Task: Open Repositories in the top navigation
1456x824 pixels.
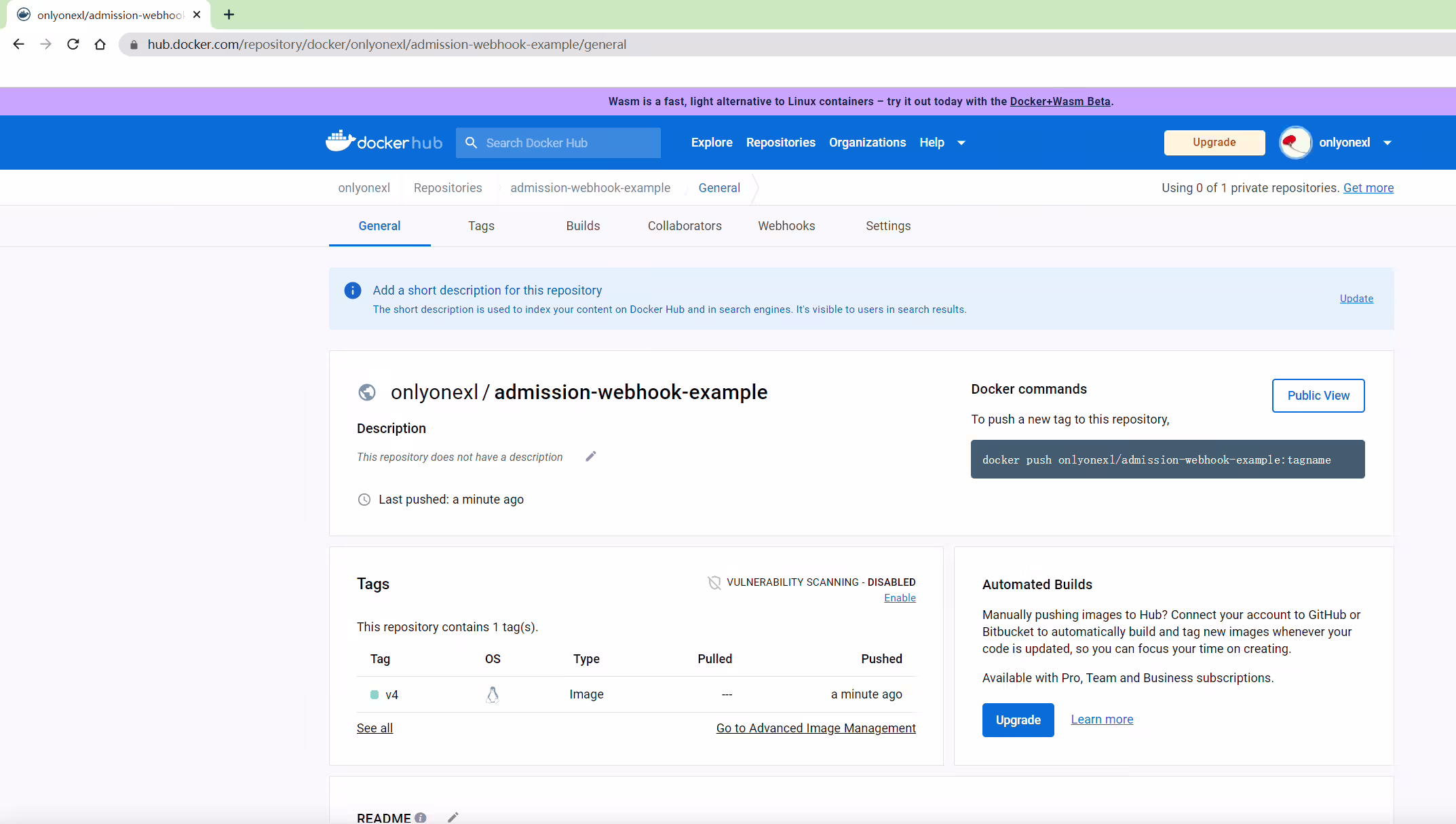Action: point(780,143)
